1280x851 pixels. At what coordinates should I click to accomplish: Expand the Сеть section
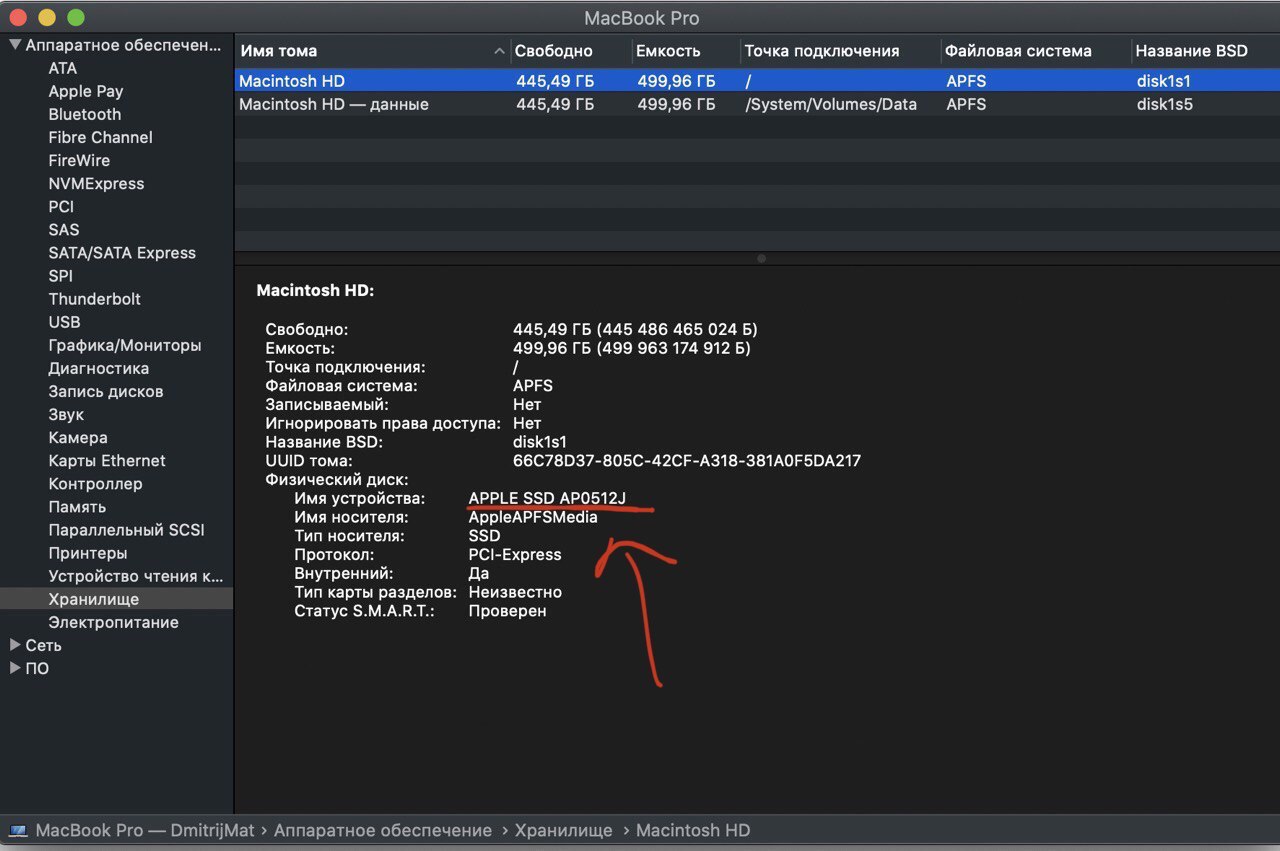[x=15, y=645]
